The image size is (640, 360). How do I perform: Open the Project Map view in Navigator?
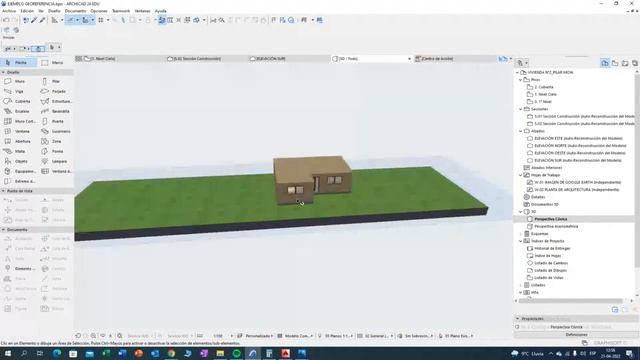coord(604,63)
